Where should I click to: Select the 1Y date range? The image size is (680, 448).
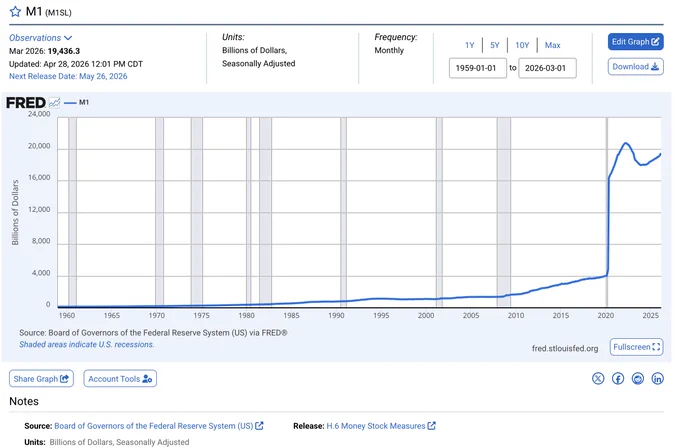tap(470, 45)
